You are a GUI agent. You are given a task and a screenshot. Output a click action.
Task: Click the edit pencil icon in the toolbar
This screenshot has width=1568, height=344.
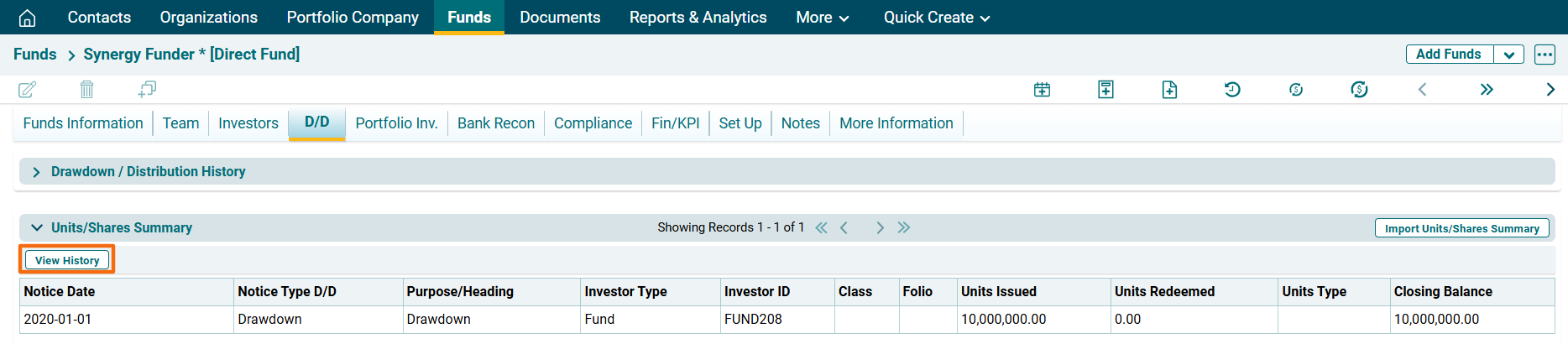coord(27,90)
